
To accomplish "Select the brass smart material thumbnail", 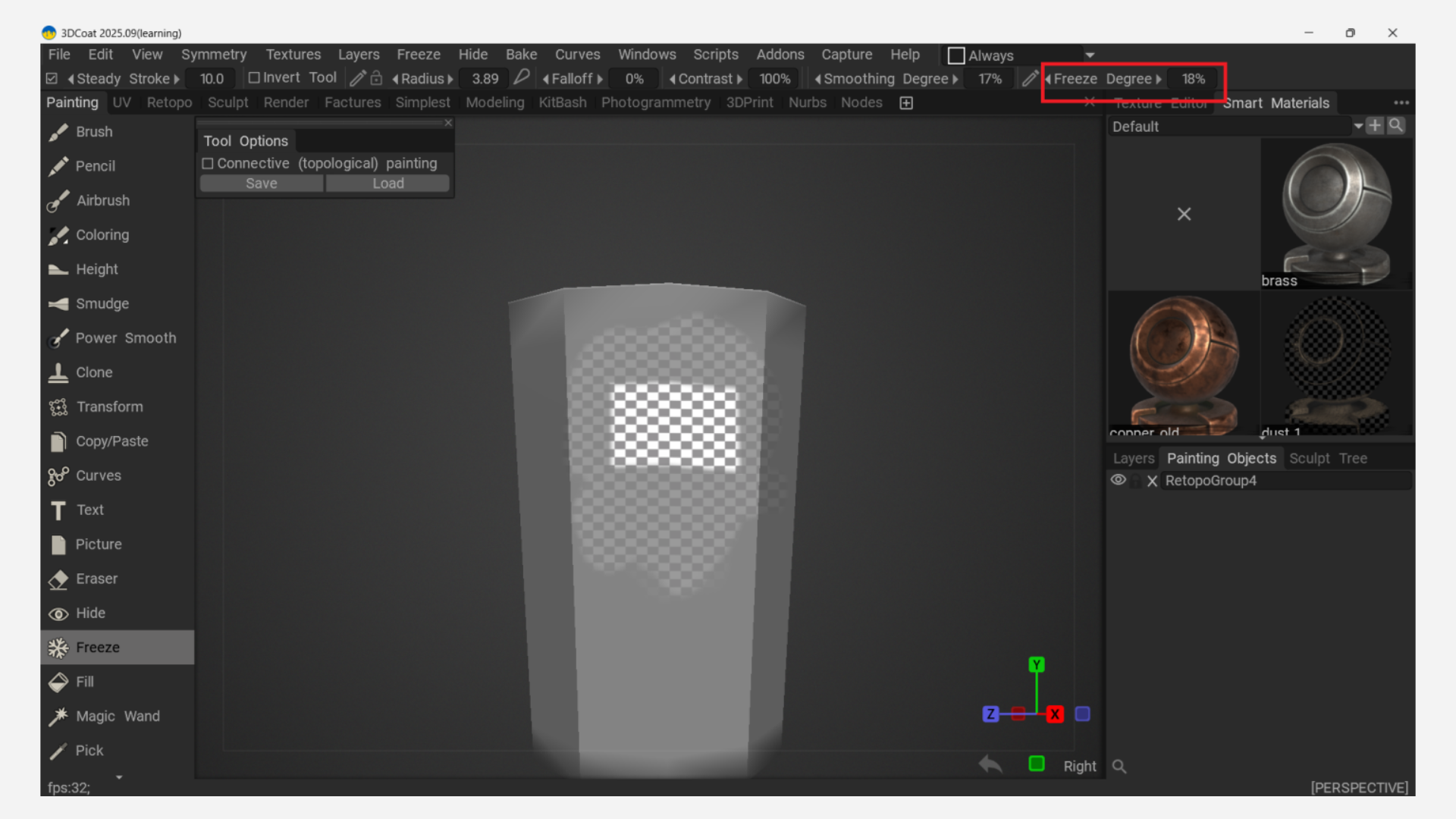I will (1336, 212).
